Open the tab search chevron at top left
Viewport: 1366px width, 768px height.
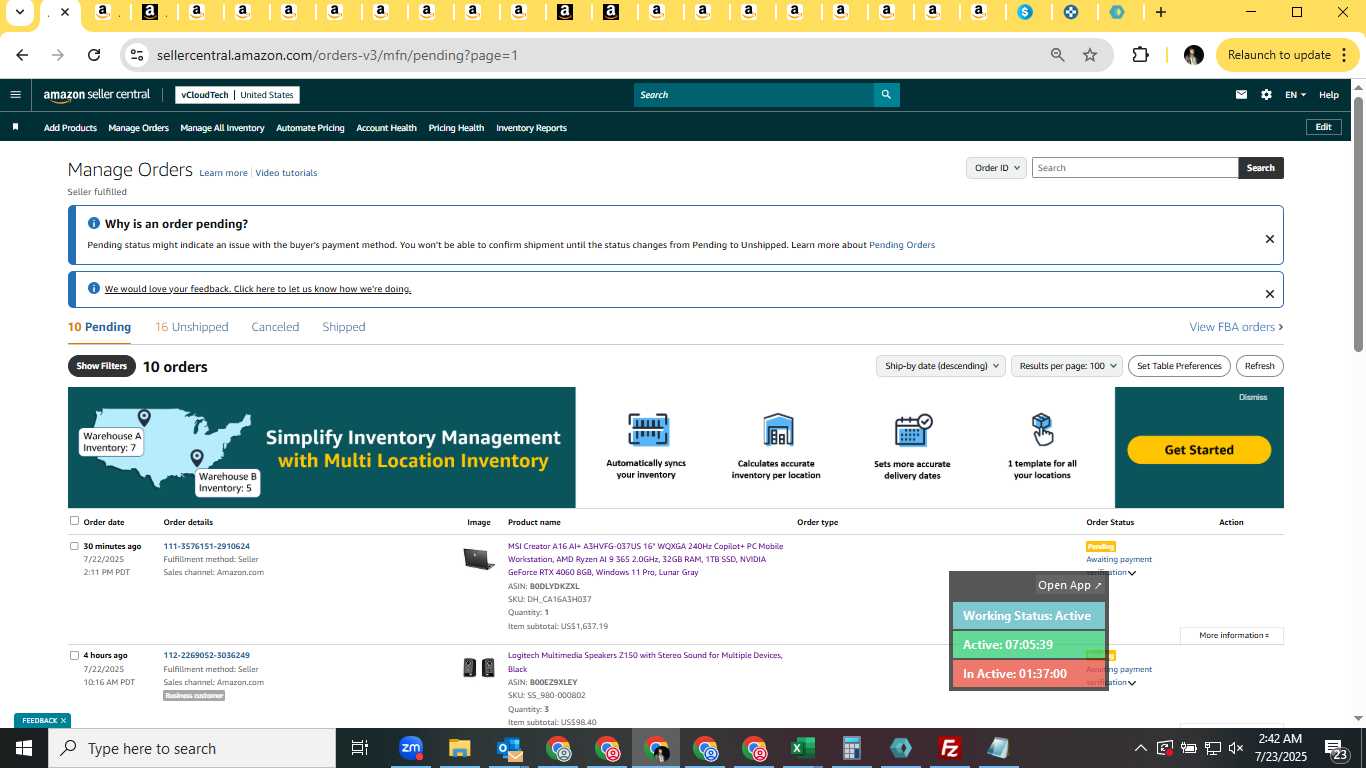(x=19, y=12)
